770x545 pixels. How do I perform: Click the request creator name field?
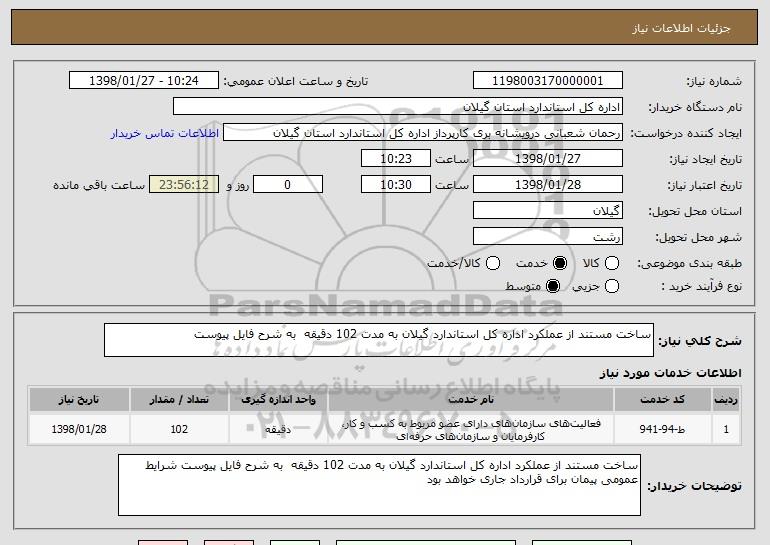point(423,133)
